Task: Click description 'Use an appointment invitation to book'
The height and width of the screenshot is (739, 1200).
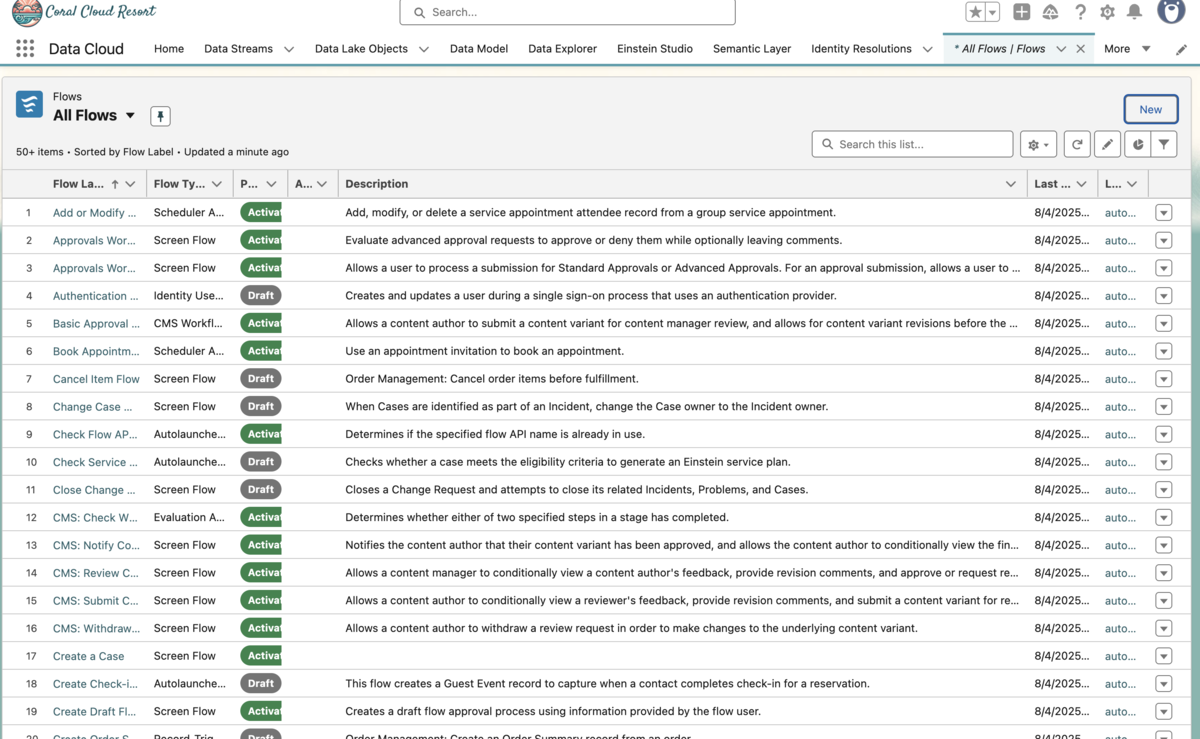Action: click(484, 351)
